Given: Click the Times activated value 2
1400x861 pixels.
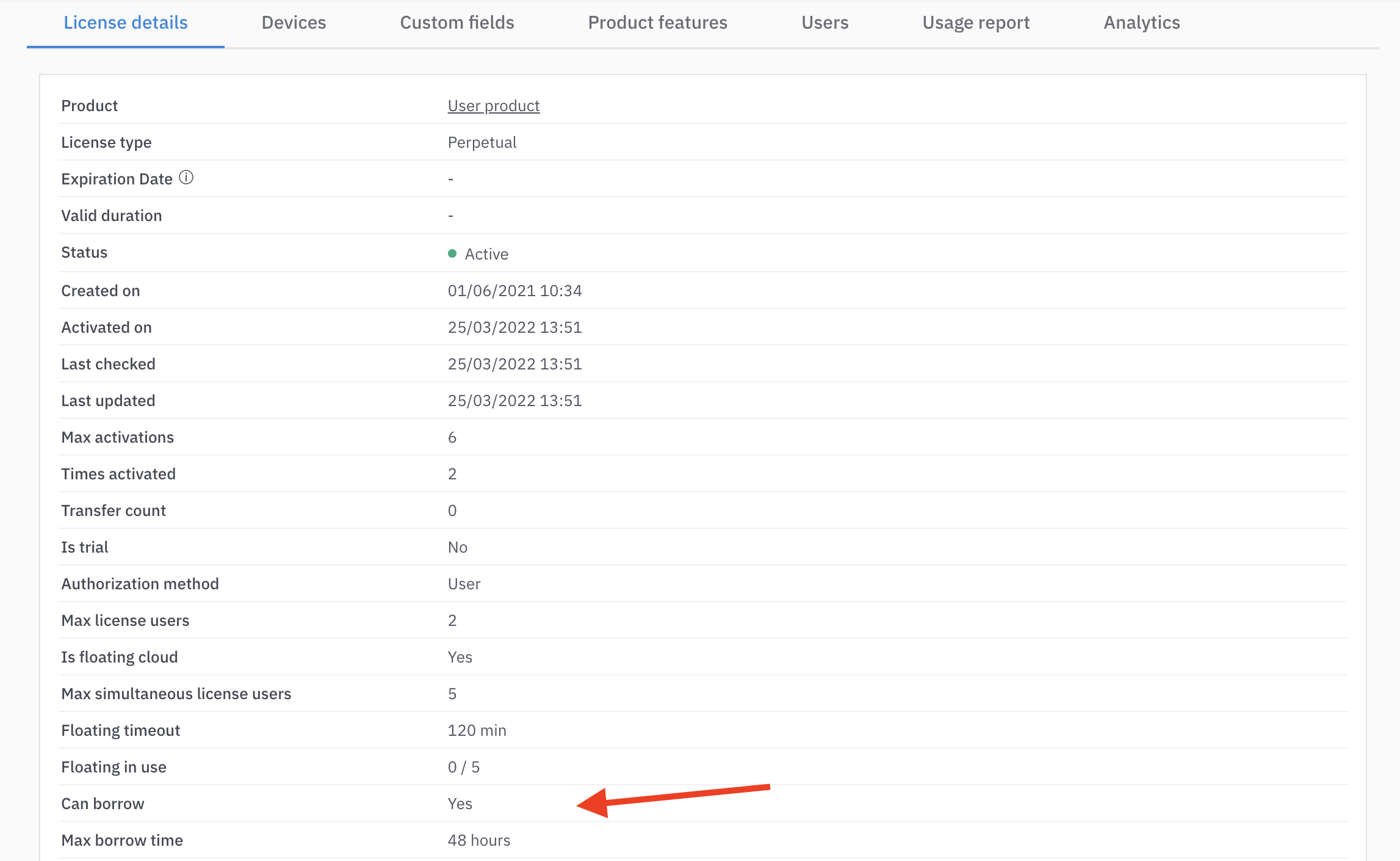Looking at the screenshot, I should click(x=452, y=474).
